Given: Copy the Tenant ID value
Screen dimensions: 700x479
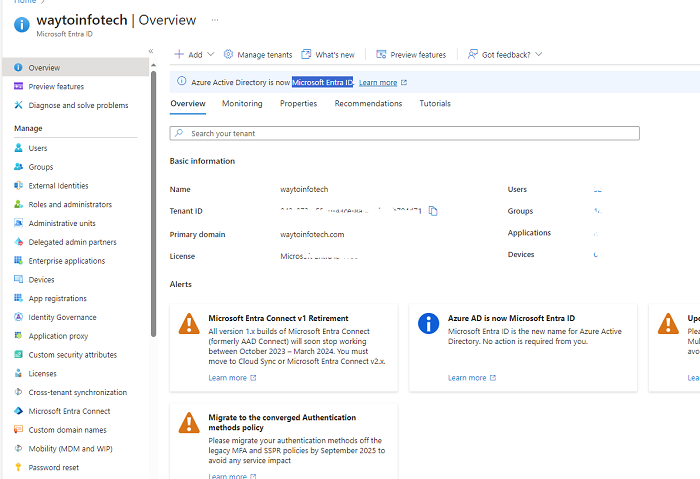Looking at the screenshot, I should pos(433,211).
